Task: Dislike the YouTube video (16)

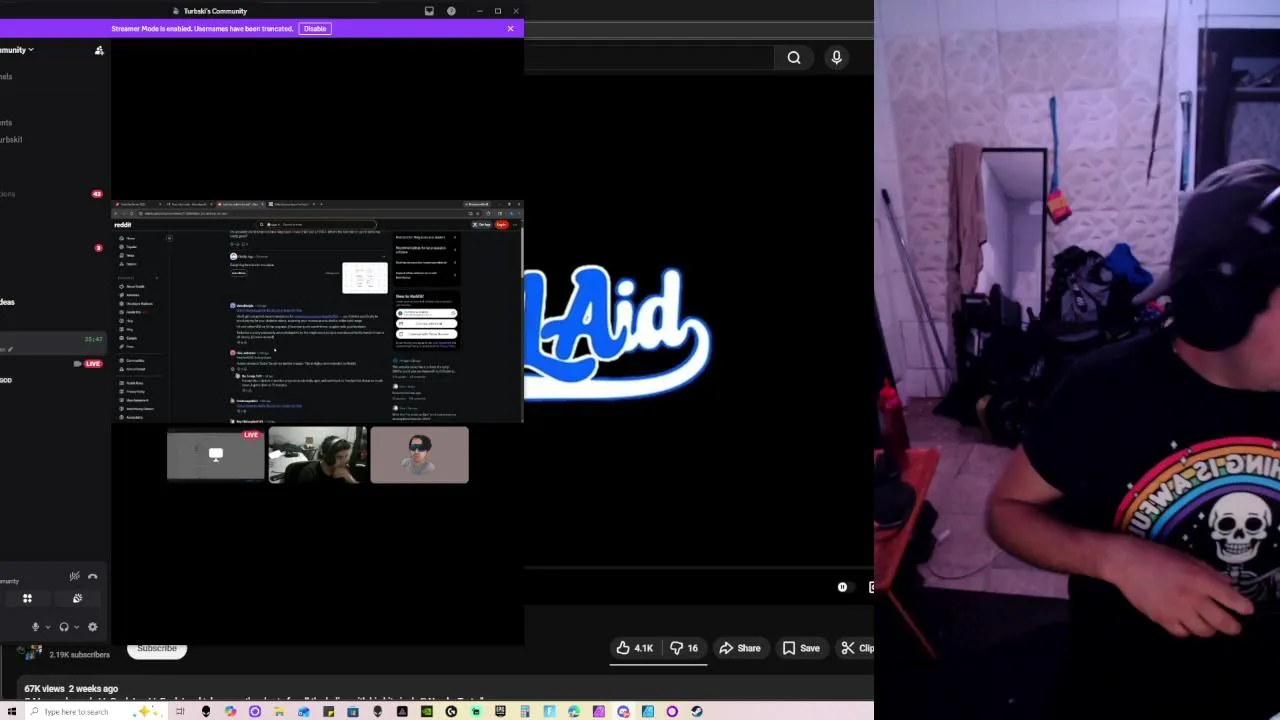Action: 685,648
